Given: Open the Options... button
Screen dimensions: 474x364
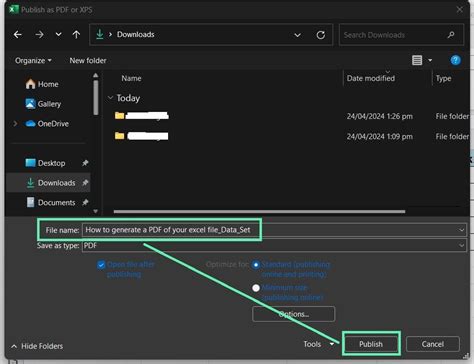Looking at the screenshot, I should pos(294,314).
